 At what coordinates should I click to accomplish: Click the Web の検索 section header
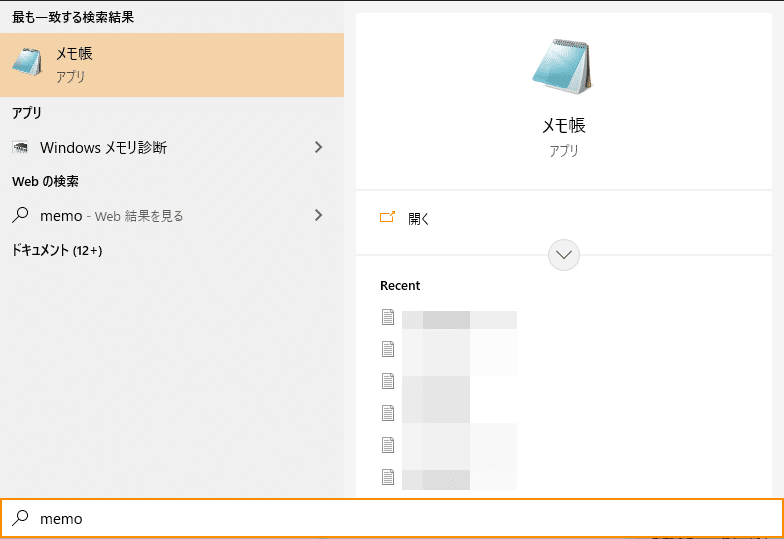pyautogui.click(x=46, y=182)
